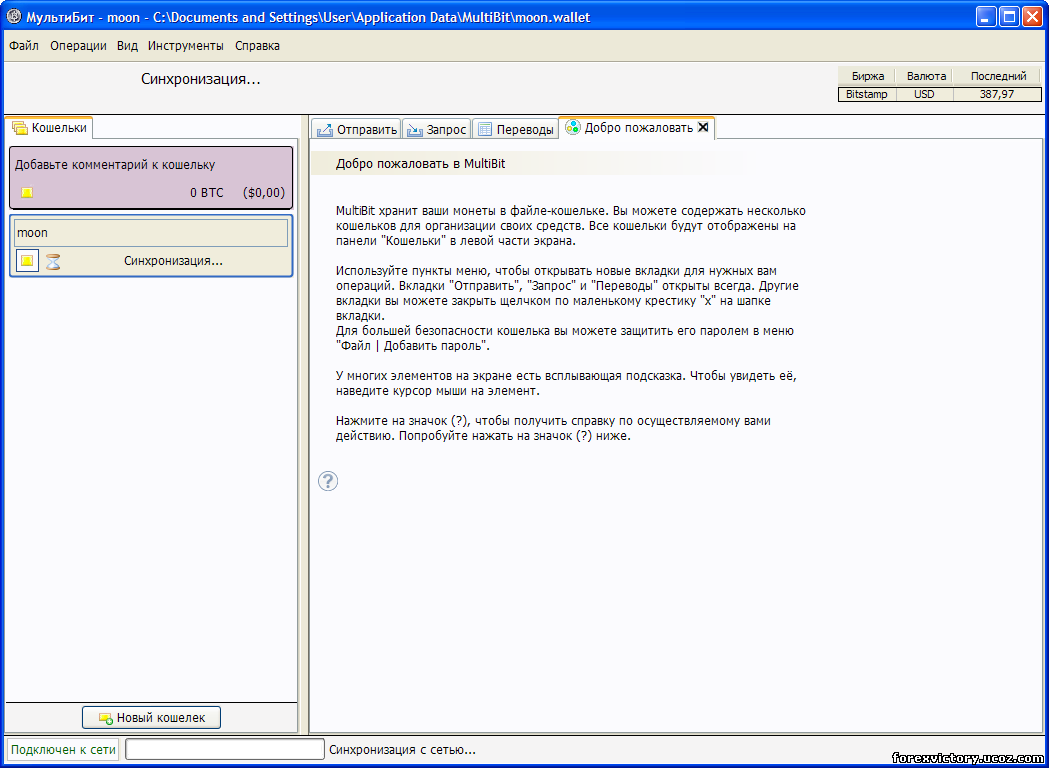Click the Новый кошелек button
The height and width of the screenshot is (768, 1049).
[151, 718]
